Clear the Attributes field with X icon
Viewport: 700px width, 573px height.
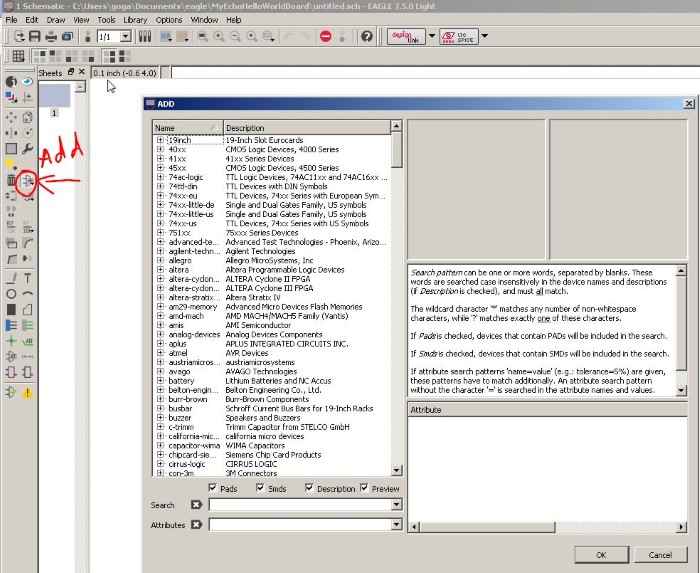[196, 524]
